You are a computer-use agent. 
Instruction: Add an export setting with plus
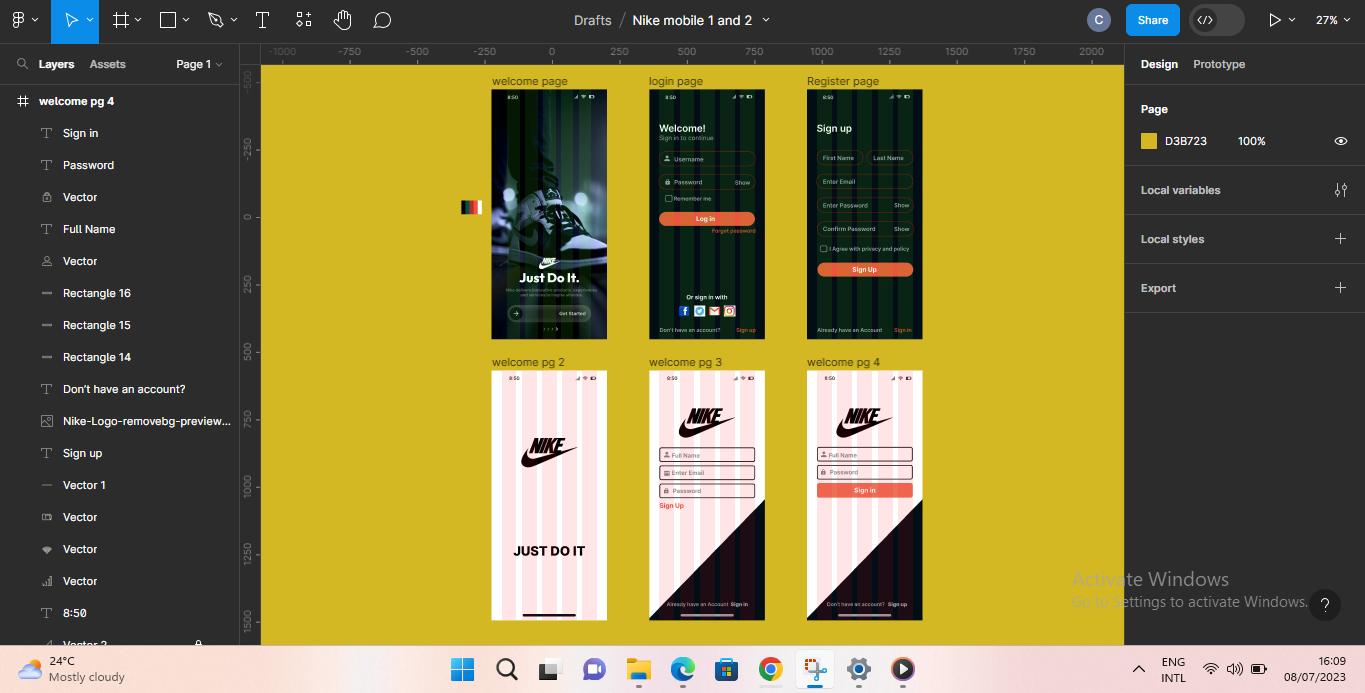(1341, 288)
